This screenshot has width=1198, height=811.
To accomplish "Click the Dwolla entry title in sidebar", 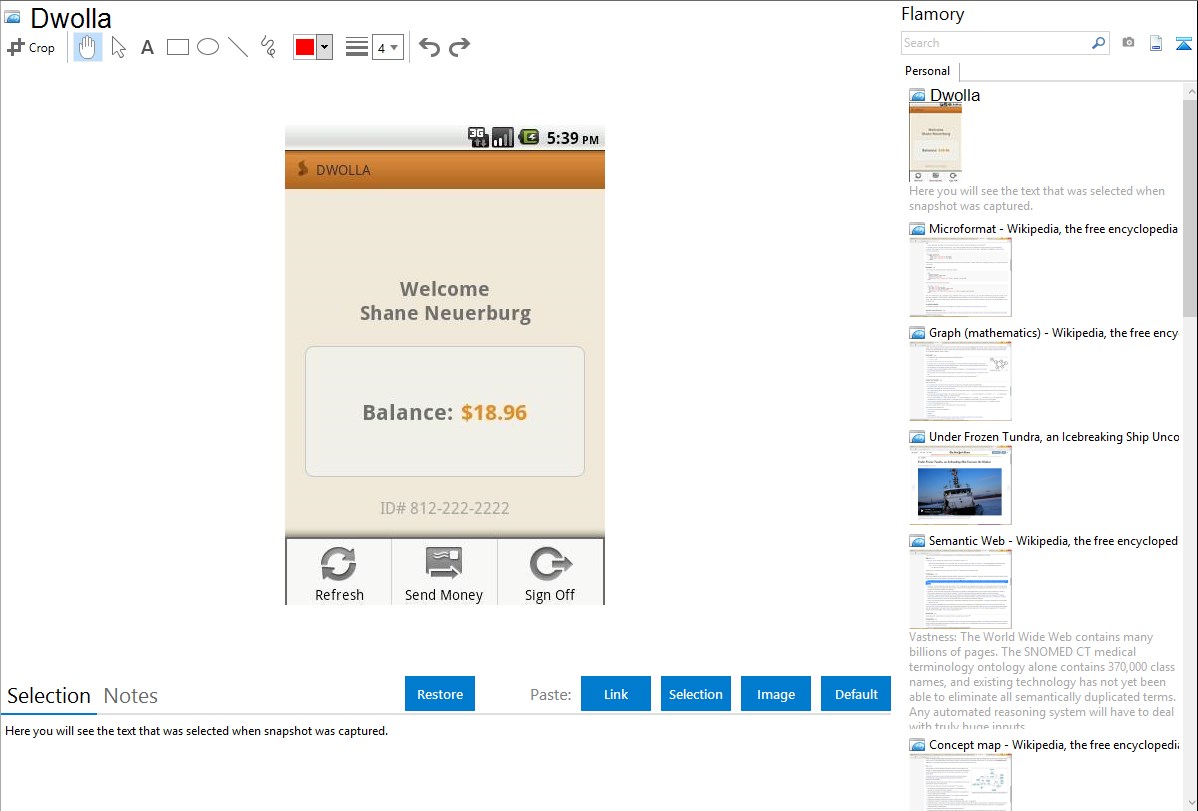I will click(x=954, y=96).
